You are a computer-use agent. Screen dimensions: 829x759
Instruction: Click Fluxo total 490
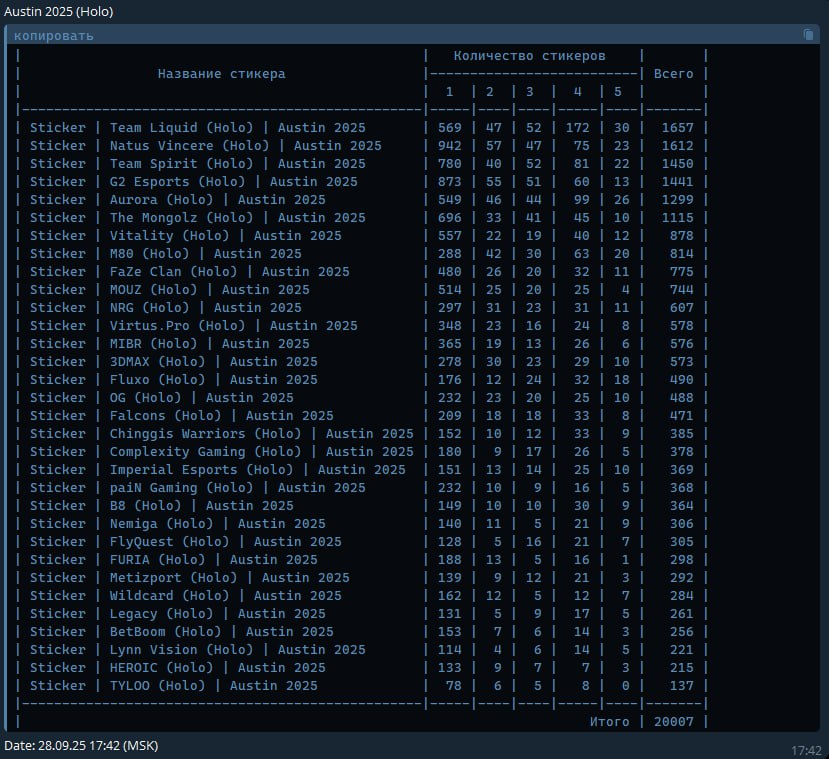pos(681,379)
